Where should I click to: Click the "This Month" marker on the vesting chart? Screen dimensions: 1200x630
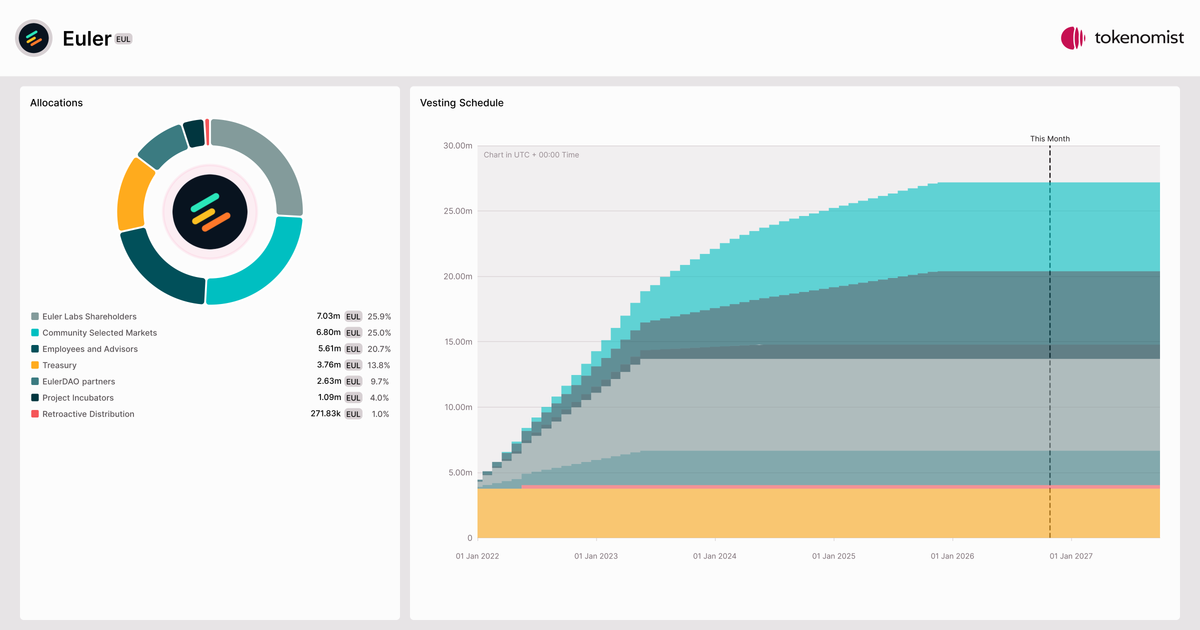tap(1050, 139)
